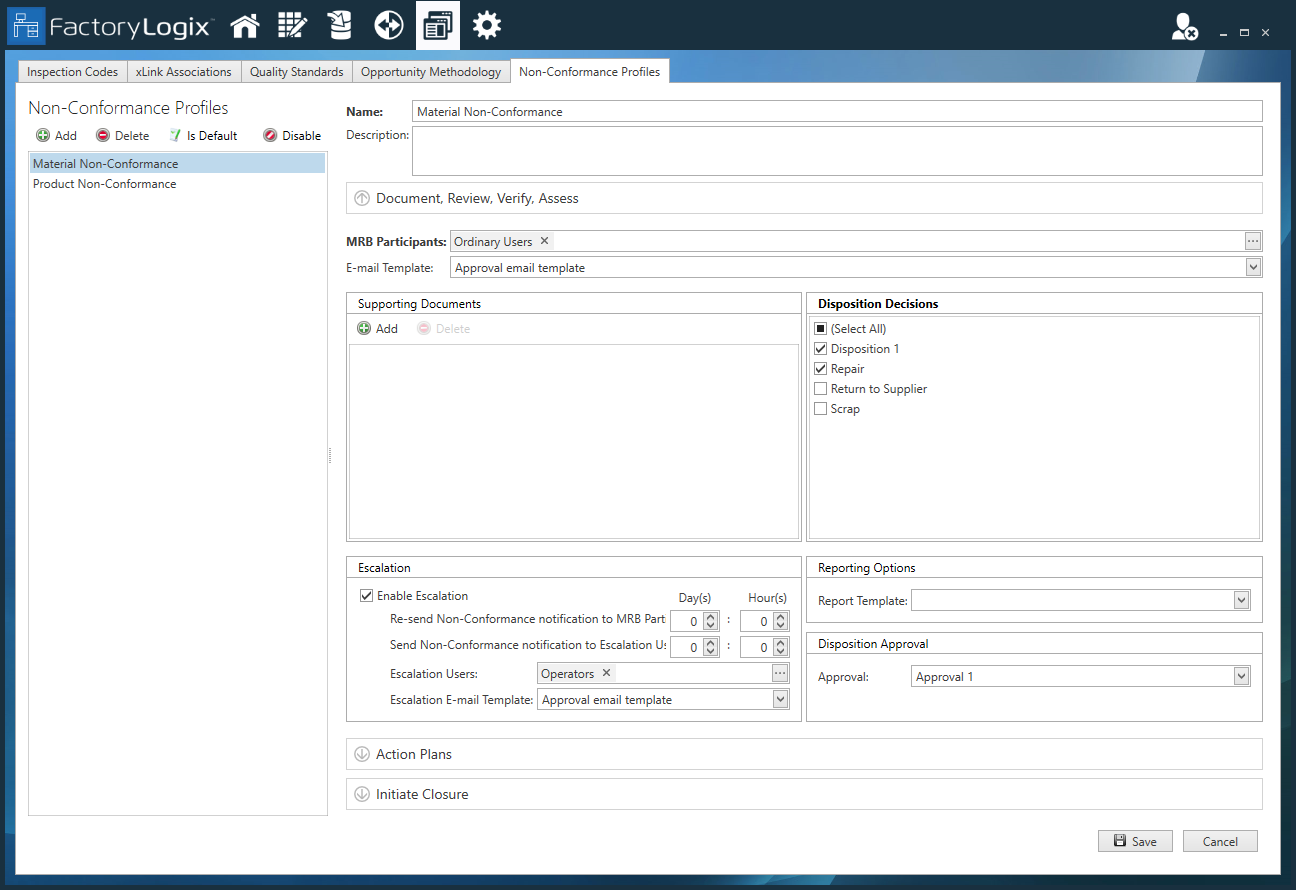Select the grid editor toolbar icon
The height and width of the screenshot is (890, 1296).
point(292,25)
